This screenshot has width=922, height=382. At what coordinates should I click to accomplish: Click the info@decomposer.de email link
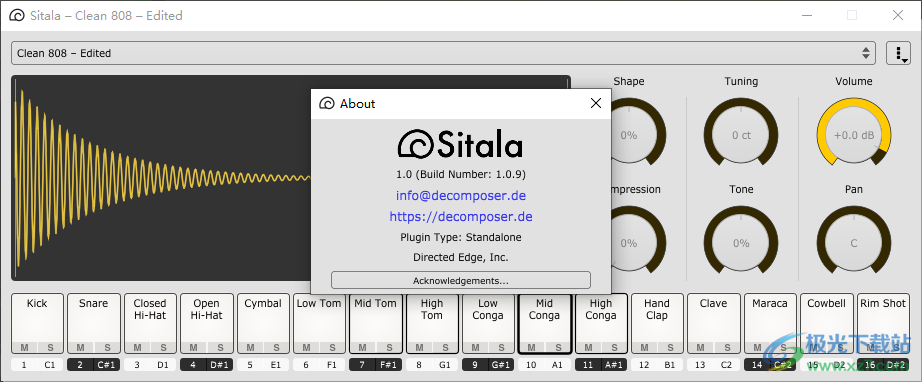tap(460, 195)
